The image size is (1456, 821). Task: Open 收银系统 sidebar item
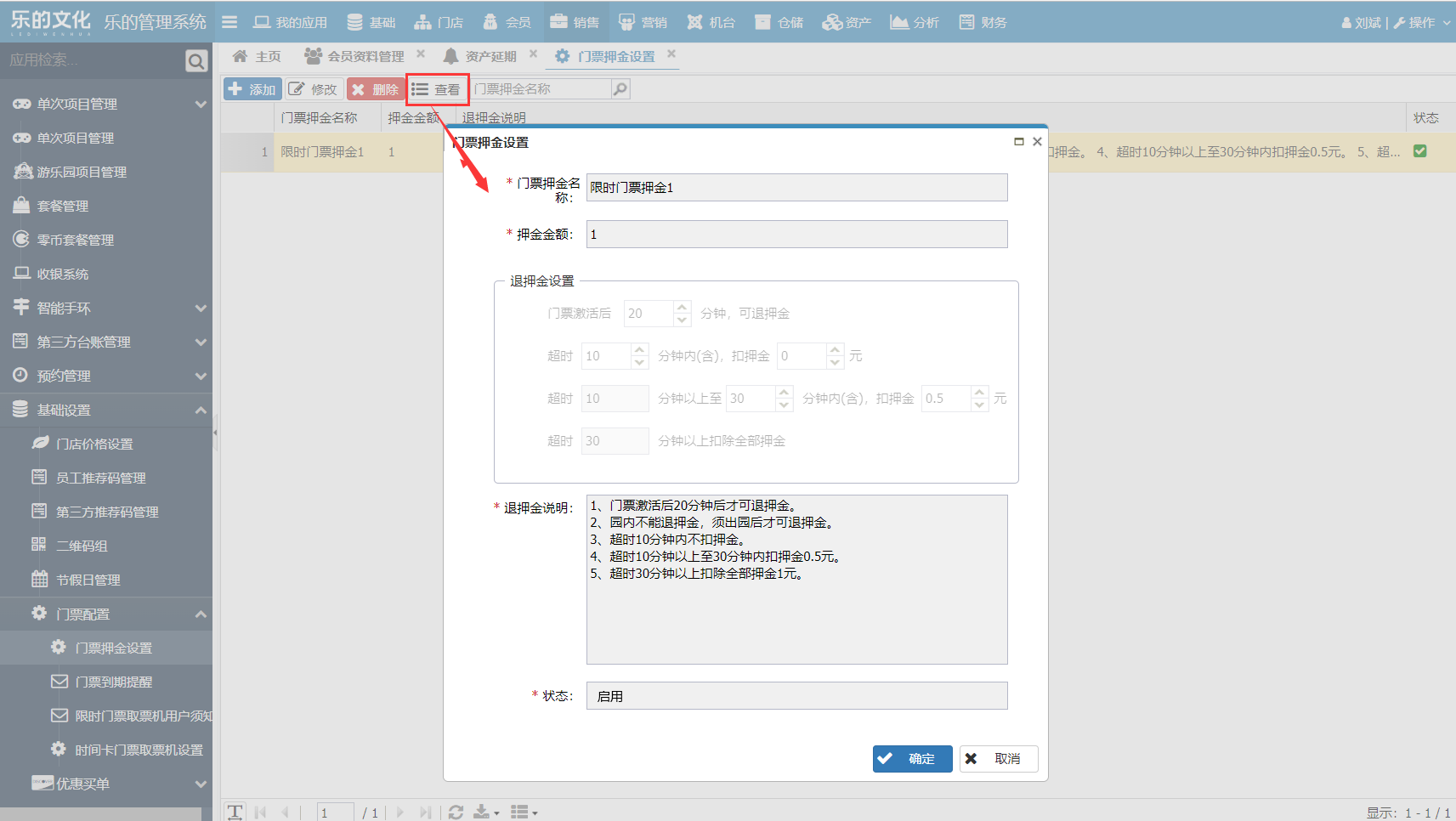(x=106, y=274)
